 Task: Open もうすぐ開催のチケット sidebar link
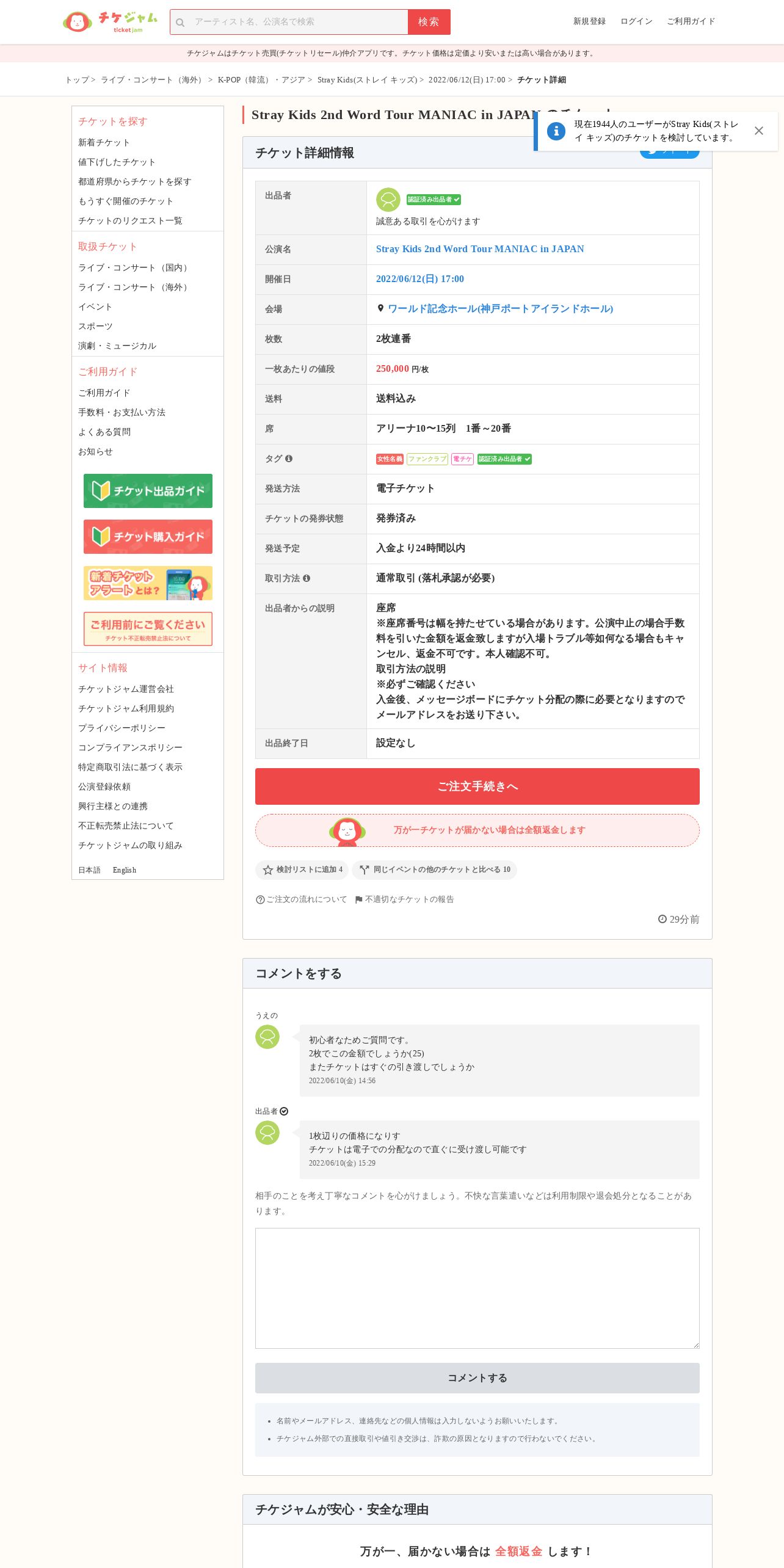pyautogui.click(x=126, y=201)
